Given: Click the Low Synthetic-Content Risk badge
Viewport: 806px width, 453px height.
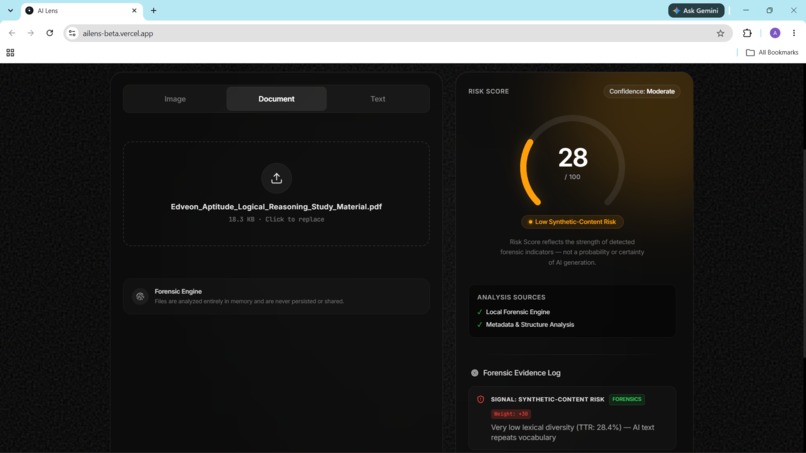Looking at the screenshot, I should point(572,222).
